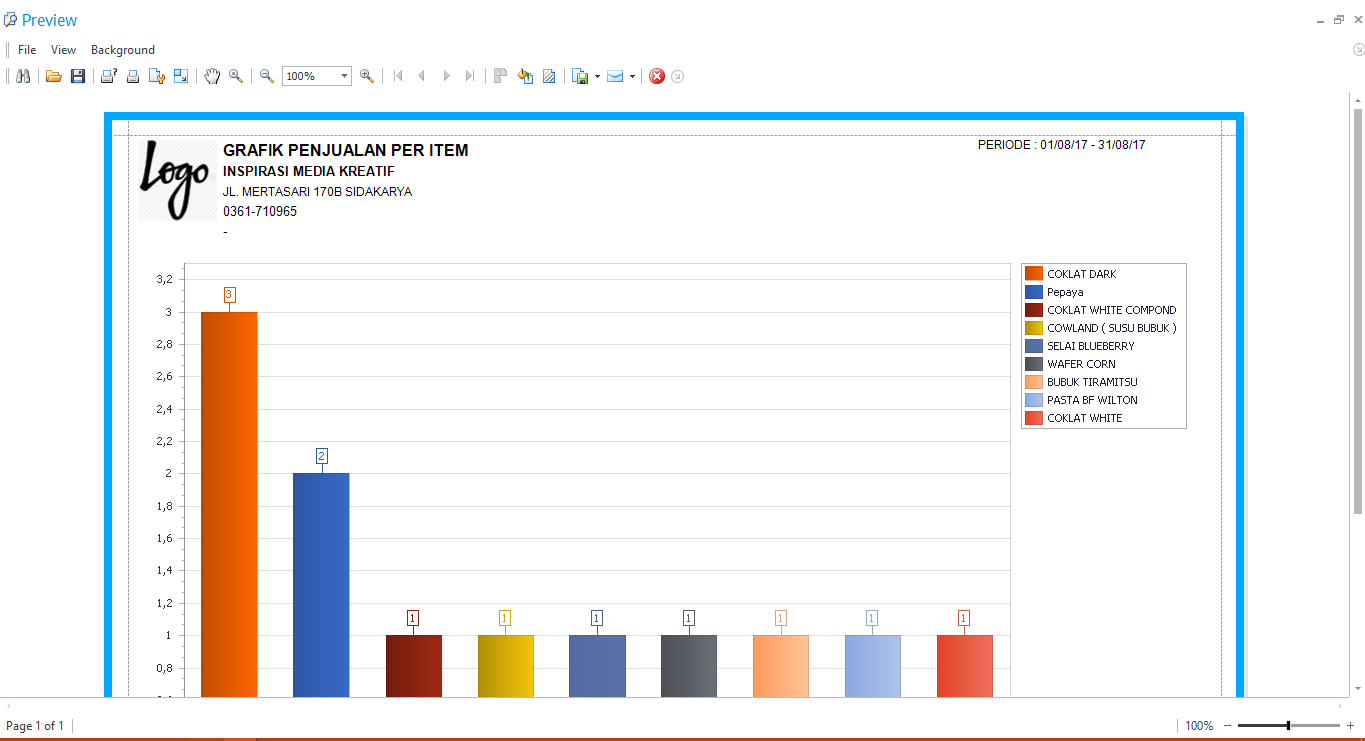Viewport: 1365px width, 741px height.
Task: Expand the 100% zoom level dropdown
Action: pos(344,76)
